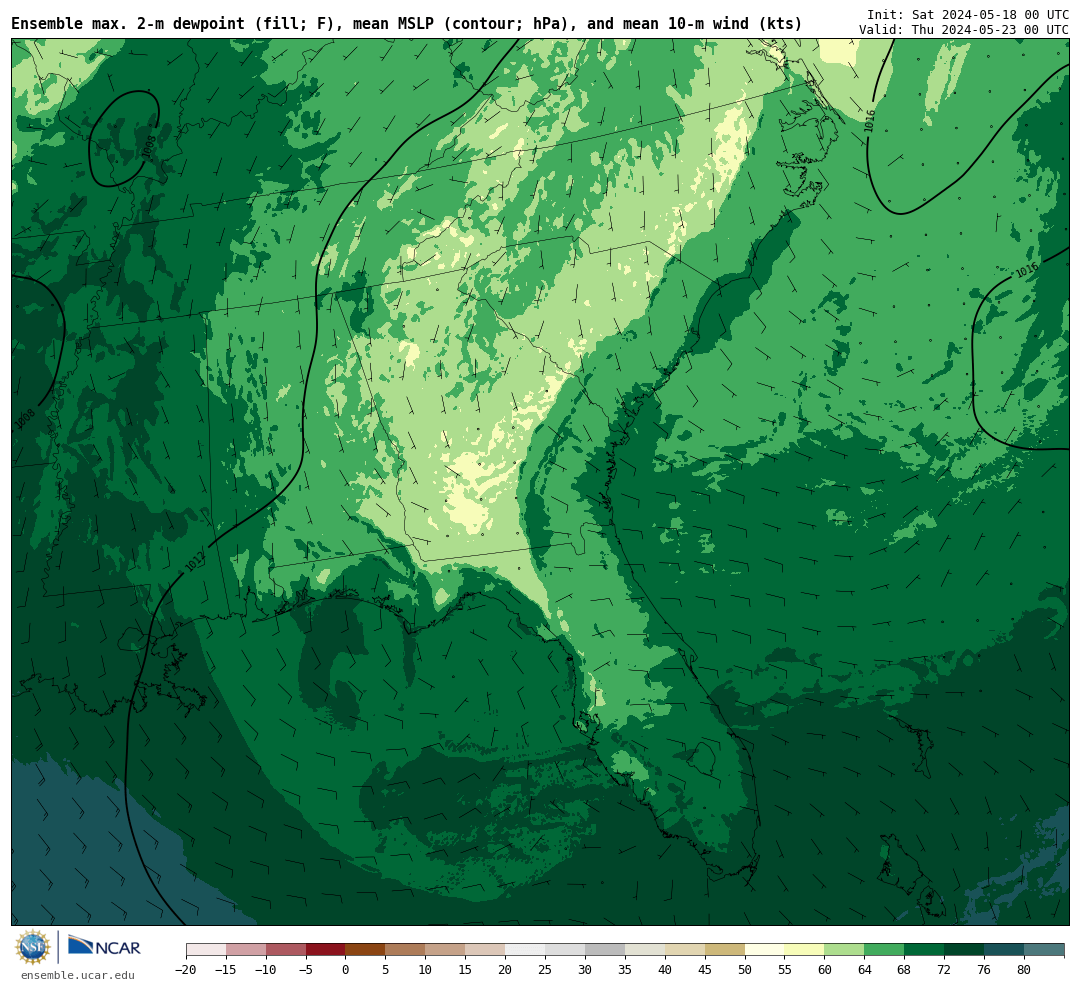This screenshot has height=988, width=1080.
Task: Select the map title 'Ensemble max. 2-m dewpoint' text
Action: click(x=128, y=24)
